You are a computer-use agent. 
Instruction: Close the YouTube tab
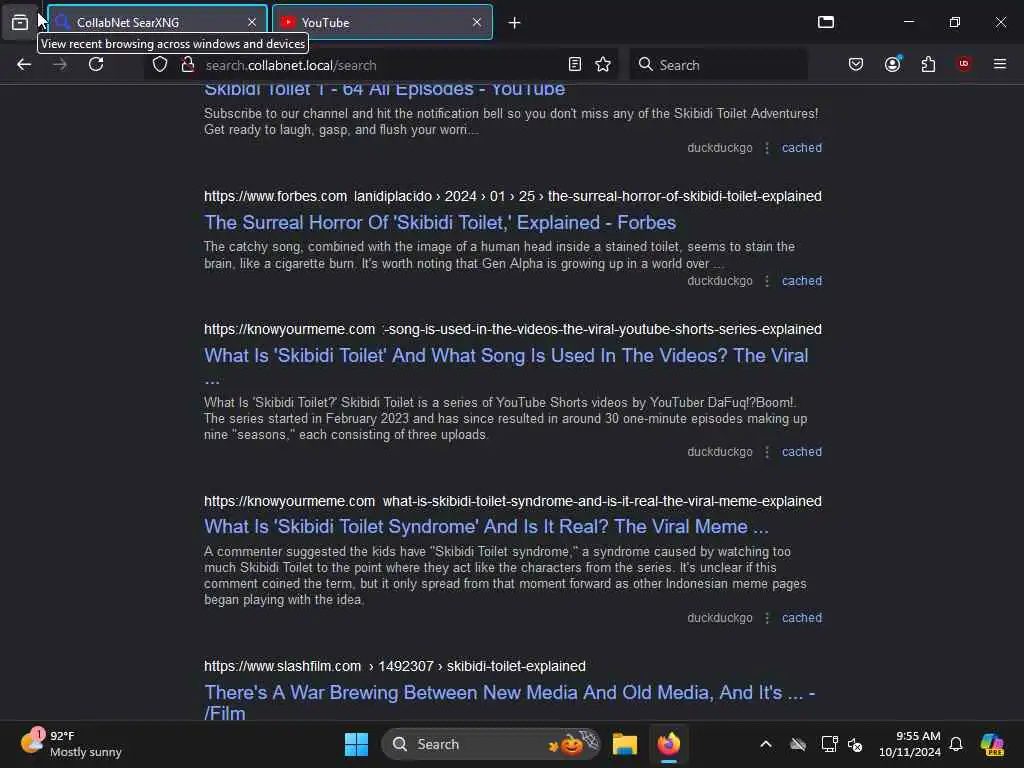coord(477,22)
